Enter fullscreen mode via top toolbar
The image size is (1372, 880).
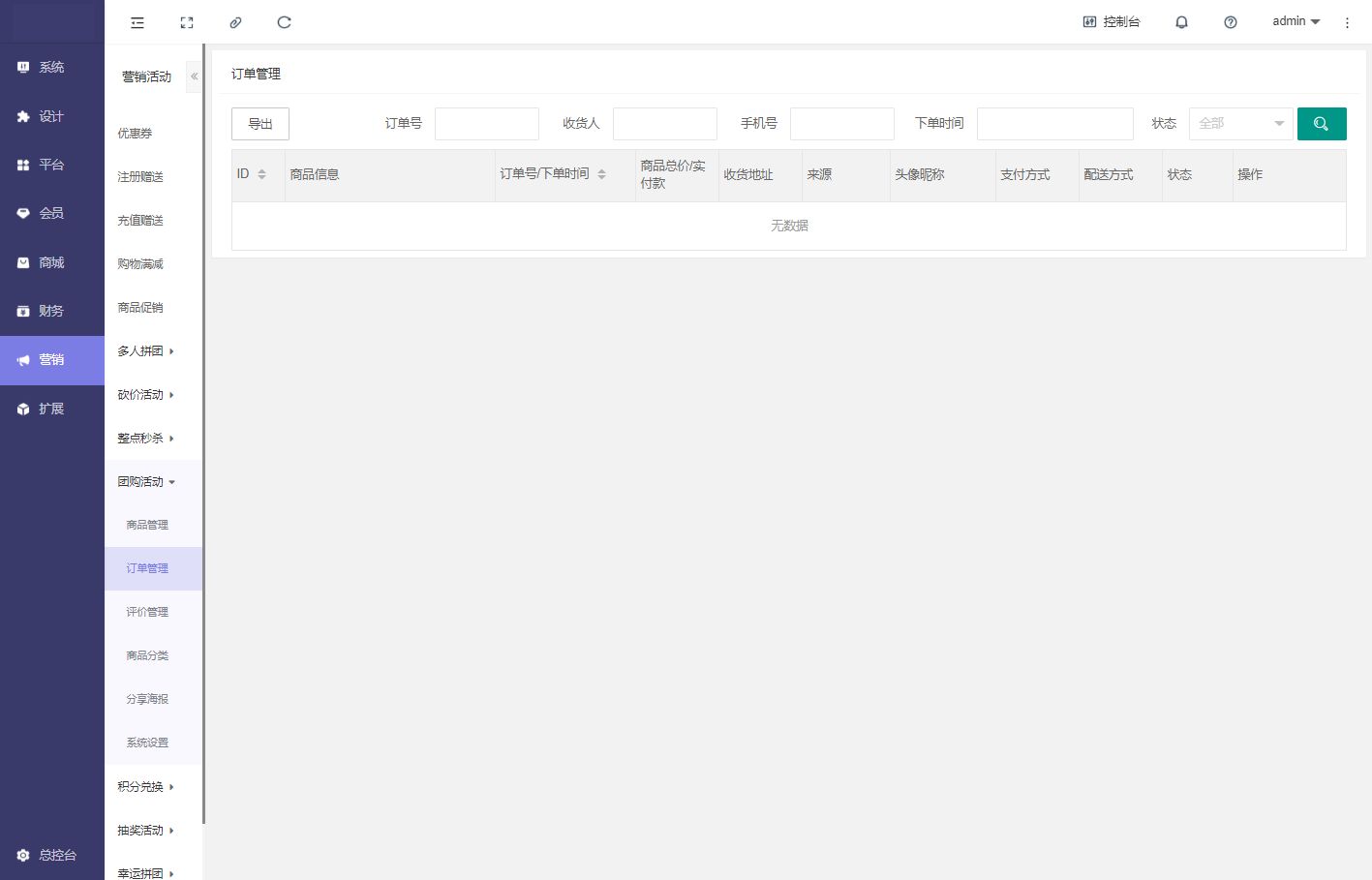(187, 22)
